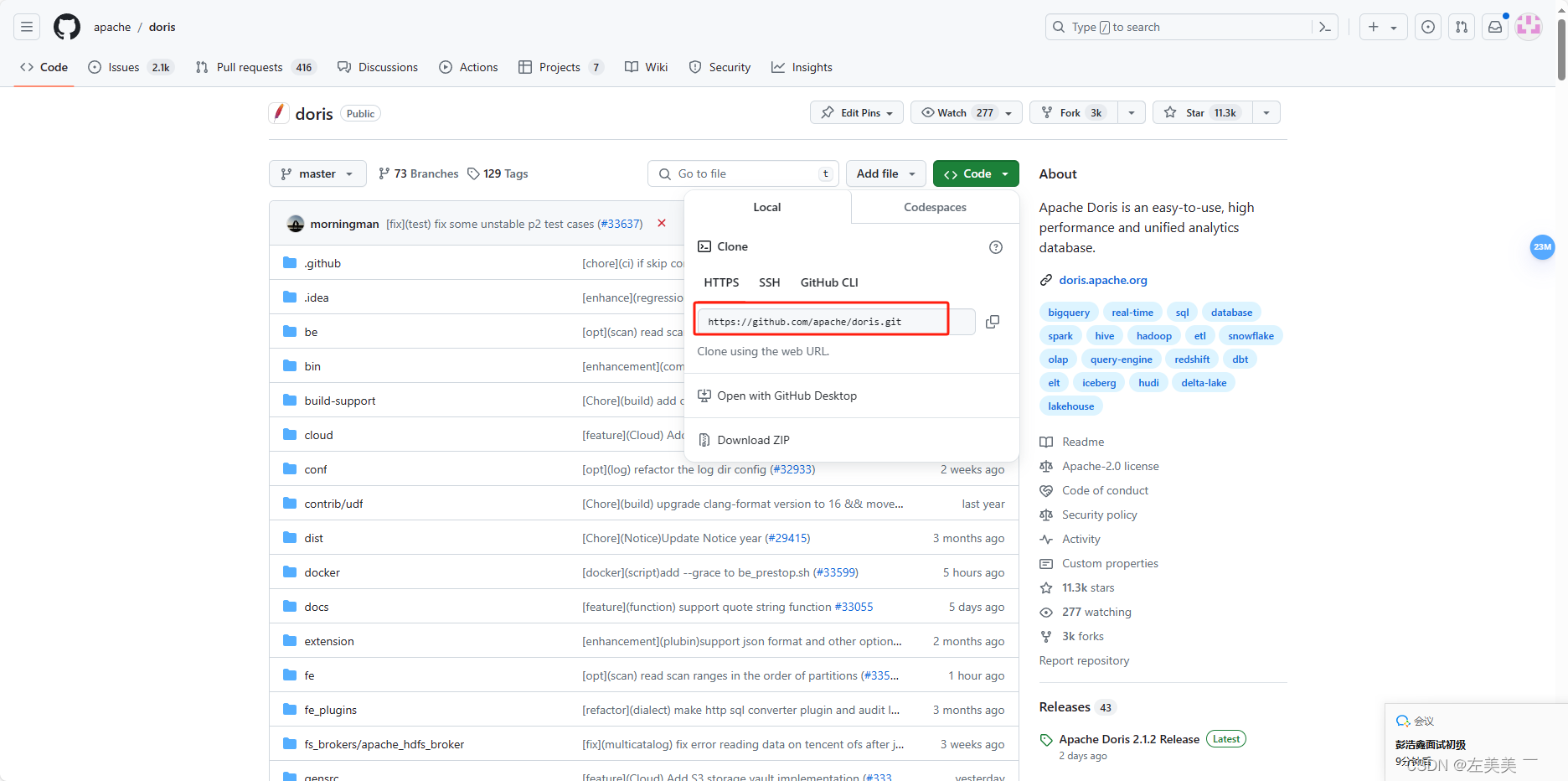This screenshot has width=1568, height=781.
Task: Expand the Edit Pins dropdown
Action: (856, 111)
